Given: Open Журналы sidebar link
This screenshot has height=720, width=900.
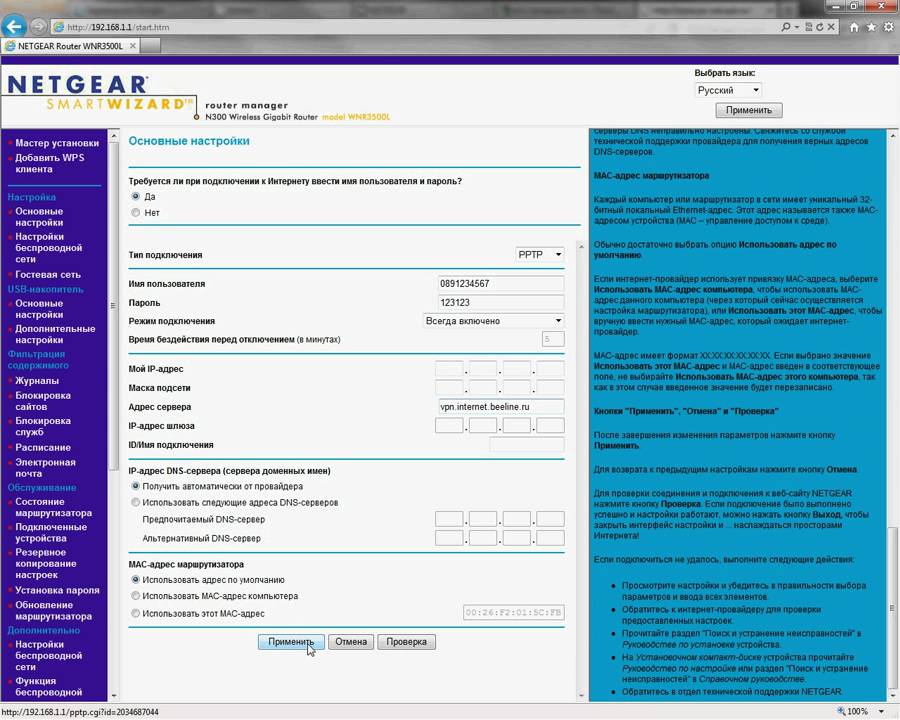Looking at the screenshot, I should click(37, 381).
